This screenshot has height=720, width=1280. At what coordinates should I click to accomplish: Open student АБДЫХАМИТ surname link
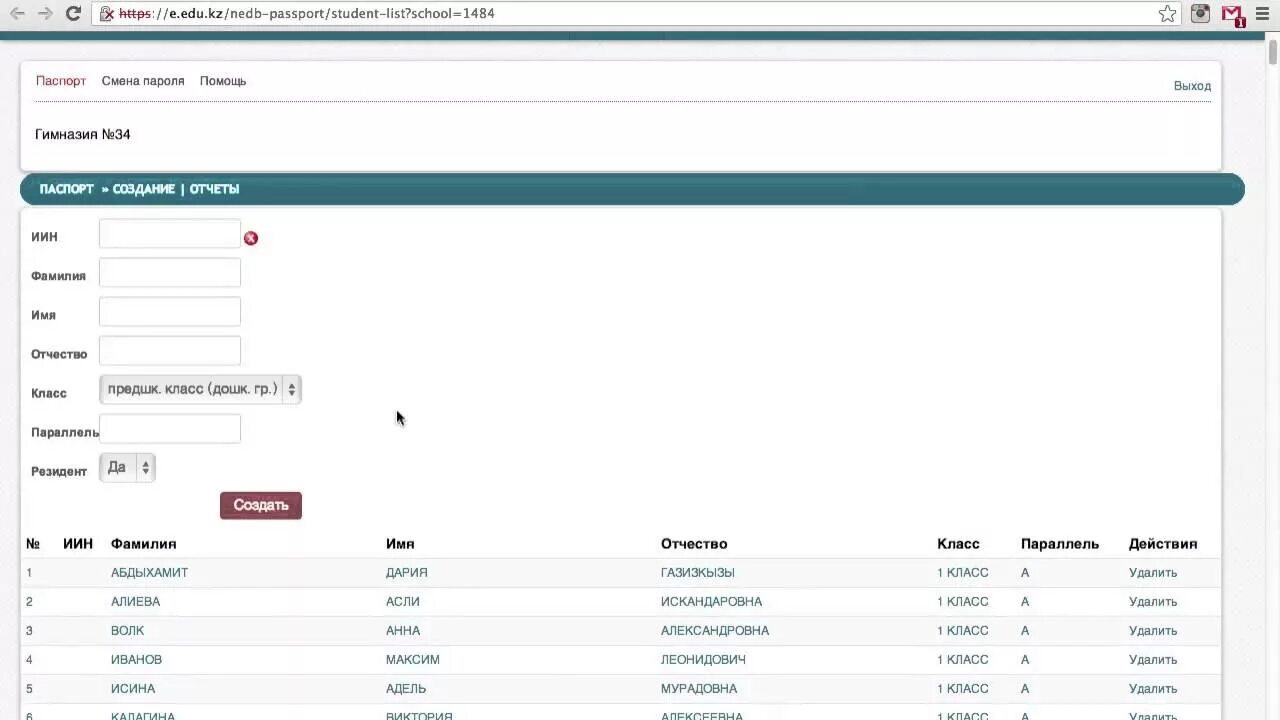pyautogui.click(x=149, y=573)
